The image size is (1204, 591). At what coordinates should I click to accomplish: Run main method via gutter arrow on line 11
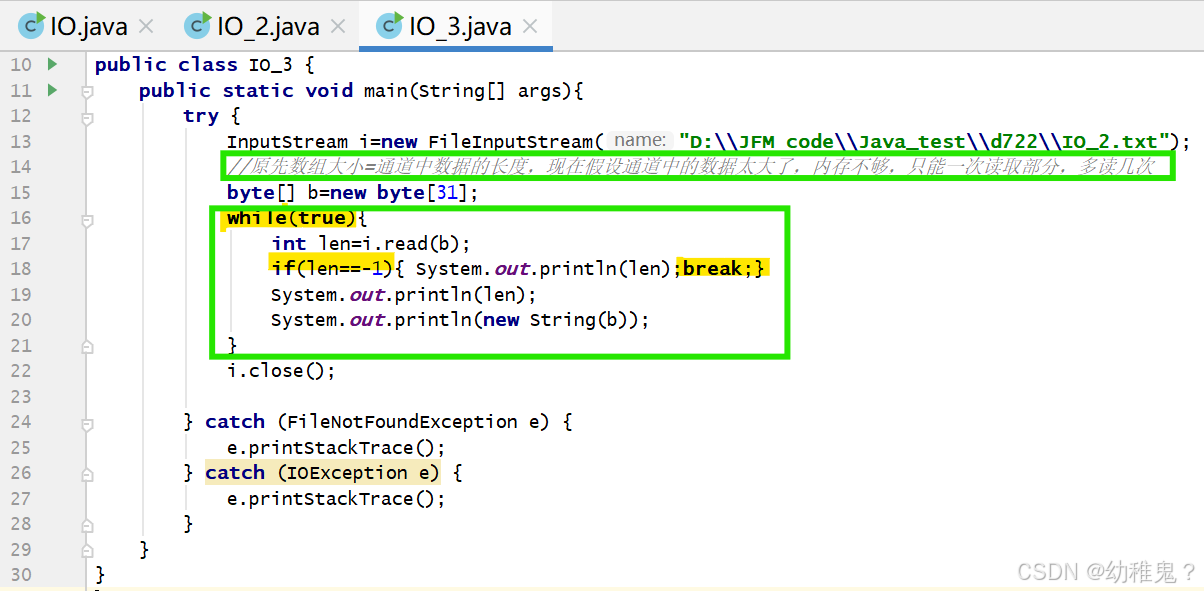click(x=52, y=90)
